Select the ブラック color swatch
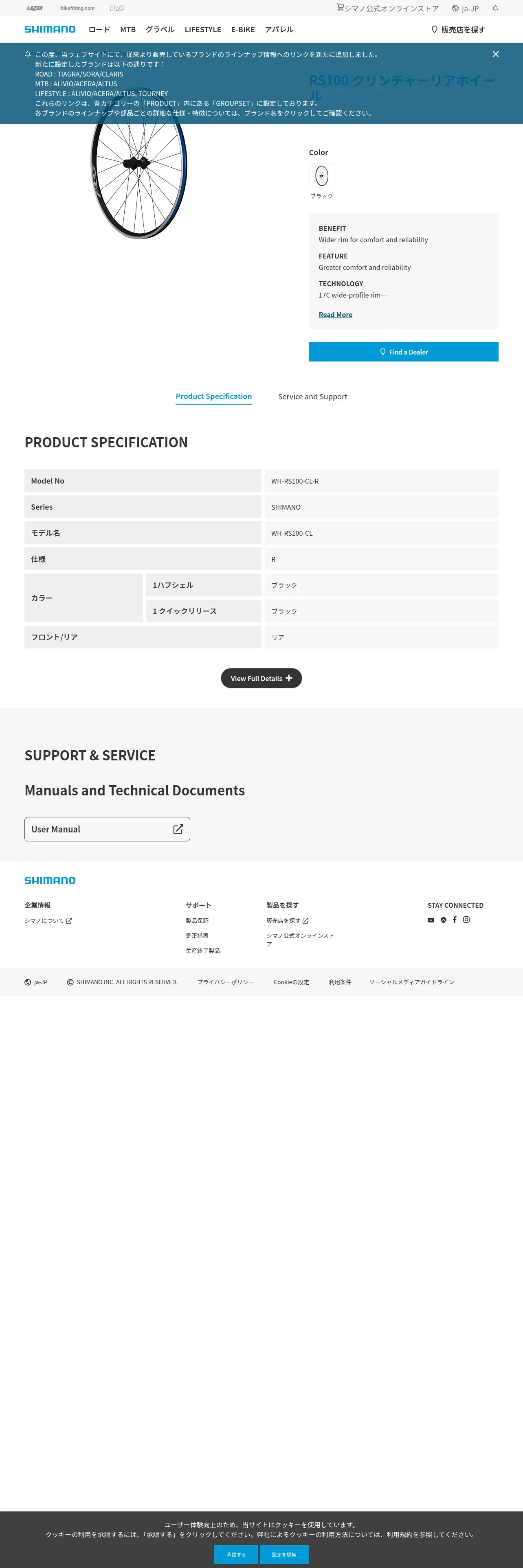 click(321, 176)
